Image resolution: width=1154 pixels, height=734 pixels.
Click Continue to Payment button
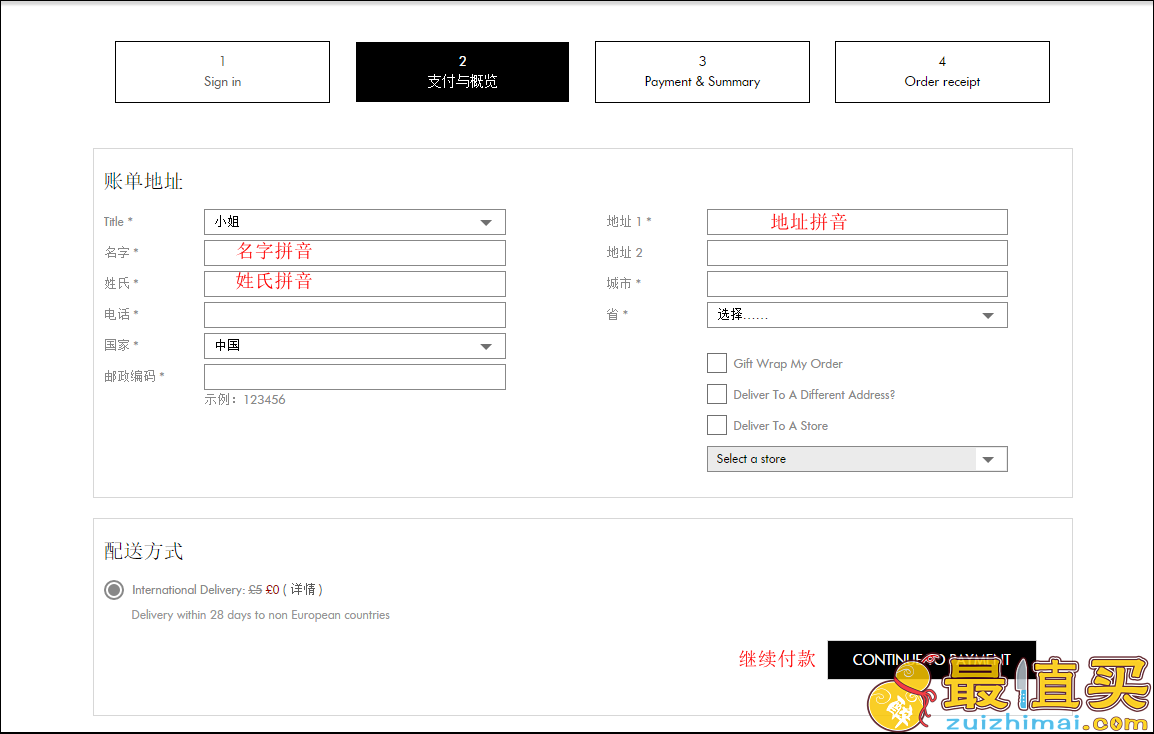click(x=932, y=660)
